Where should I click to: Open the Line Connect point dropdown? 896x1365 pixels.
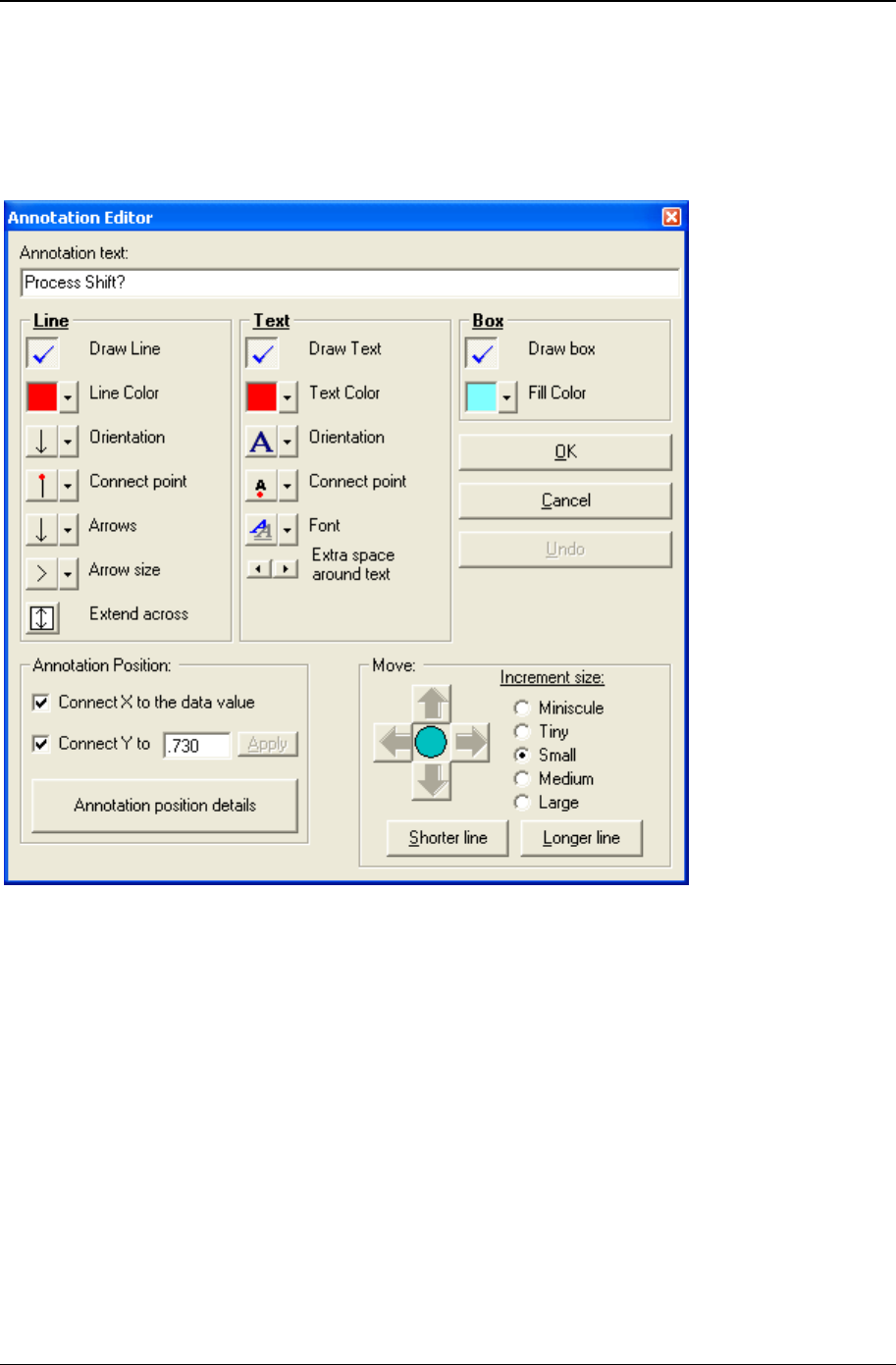click(x=69, y=486)
